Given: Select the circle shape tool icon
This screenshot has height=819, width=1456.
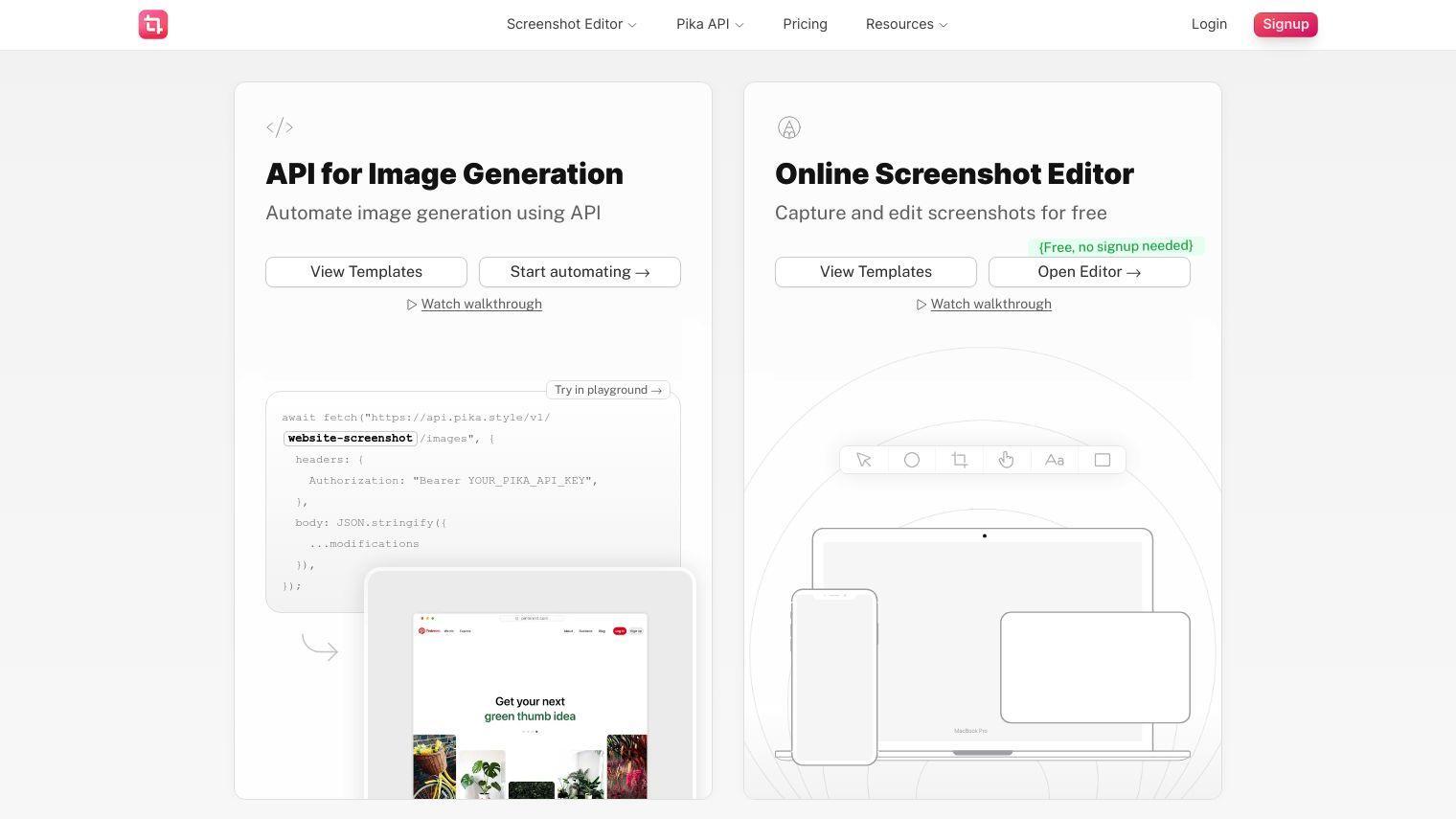Looking at the screenshot, I should [x=912, y=460].
